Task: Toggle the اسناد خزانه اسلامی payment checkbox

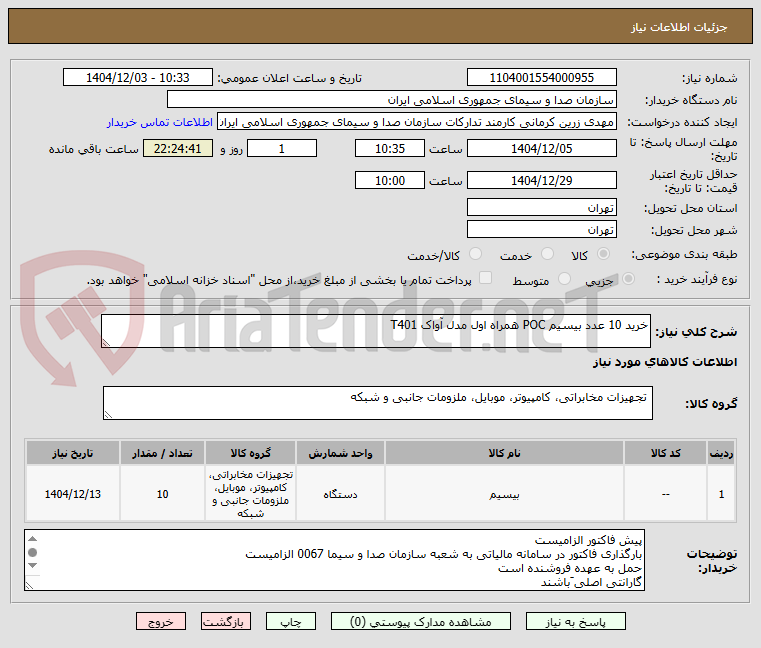Action: click(x=485, y=278)
